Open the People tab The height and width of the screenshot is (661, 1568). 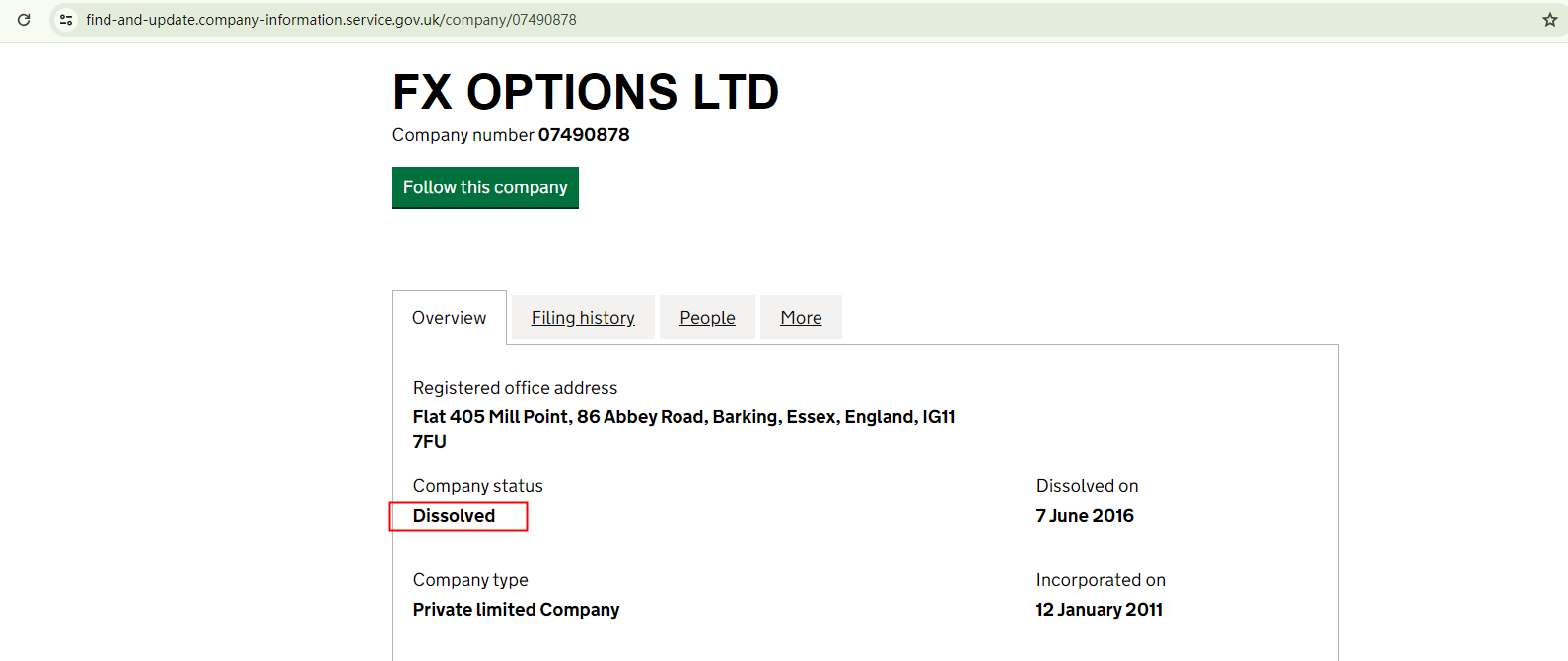[x=707, y=318]
